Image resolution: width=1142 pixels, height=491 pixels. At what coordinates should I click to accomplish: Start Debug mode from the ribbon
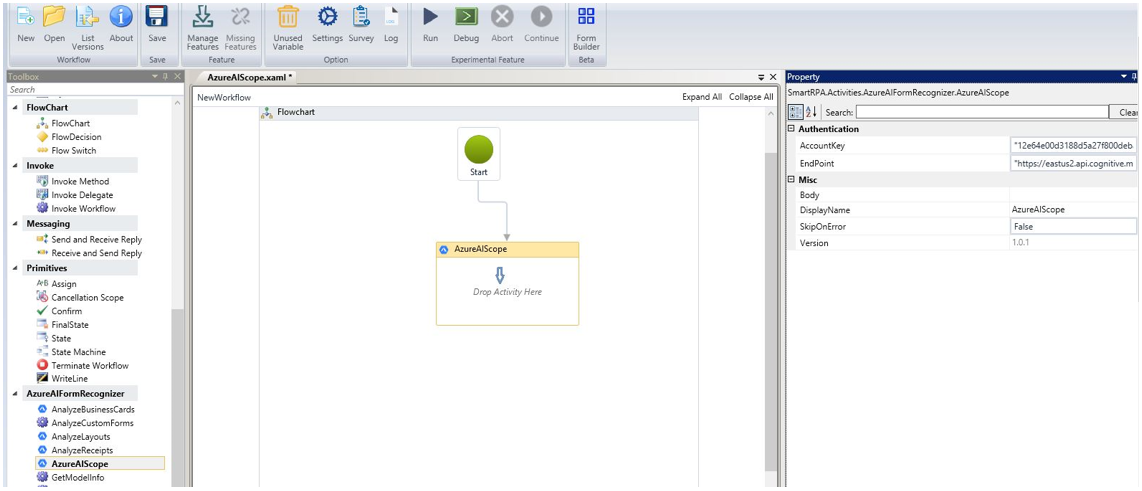click(x=466, y=17)
